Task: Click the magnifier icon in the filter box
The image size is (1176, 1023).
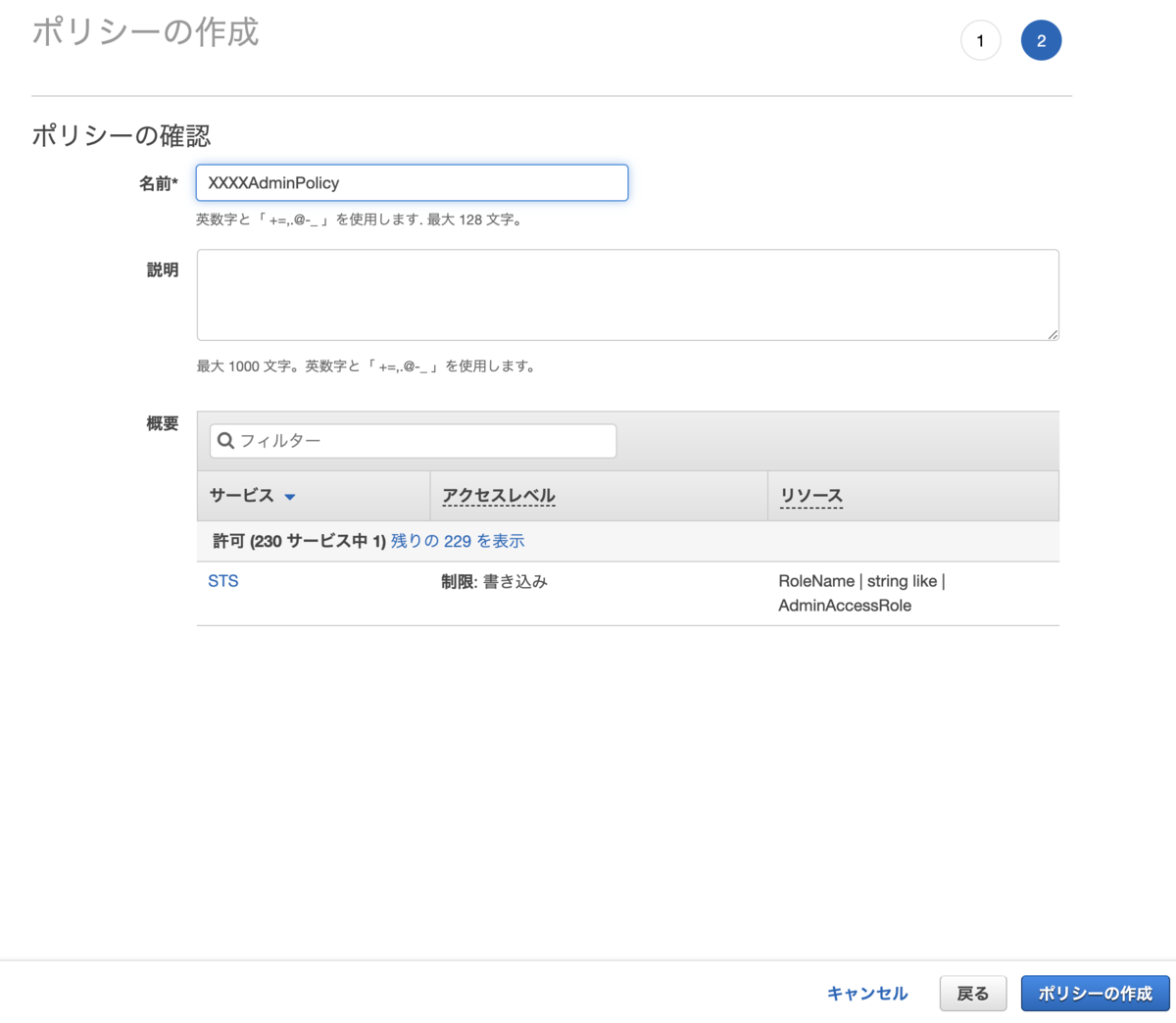Action: [x=225, y=440]
